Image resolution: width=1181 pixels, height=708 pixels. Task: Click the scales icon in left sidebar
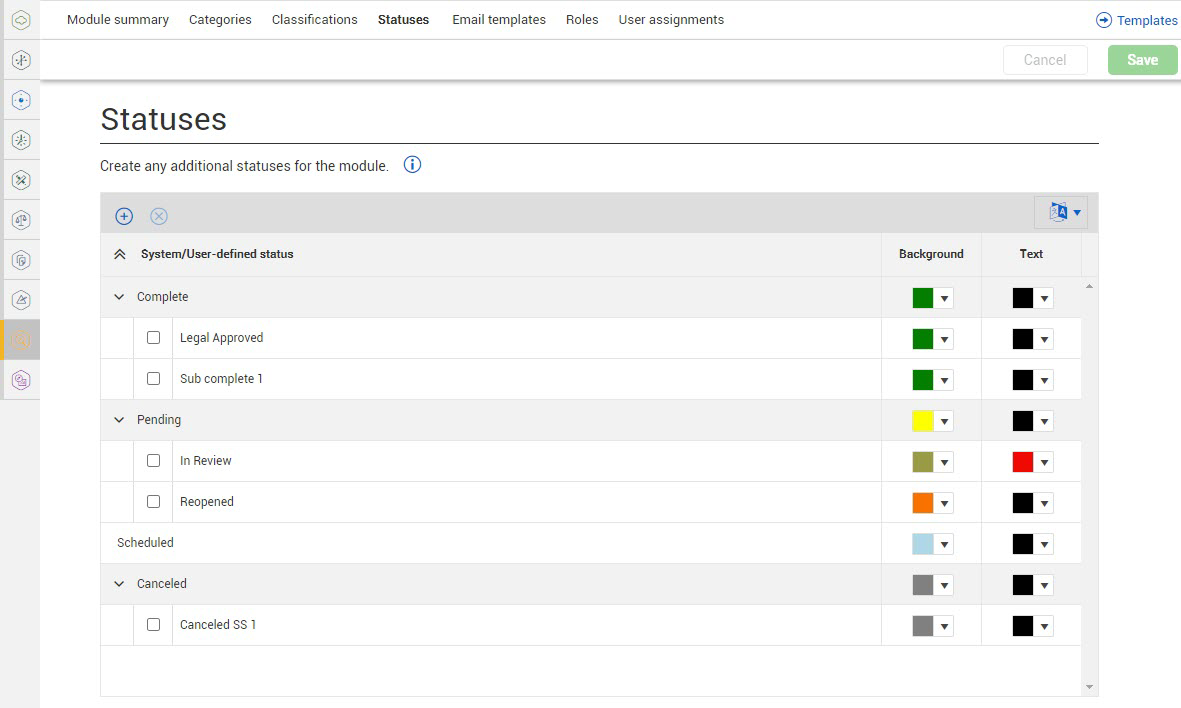21,219
